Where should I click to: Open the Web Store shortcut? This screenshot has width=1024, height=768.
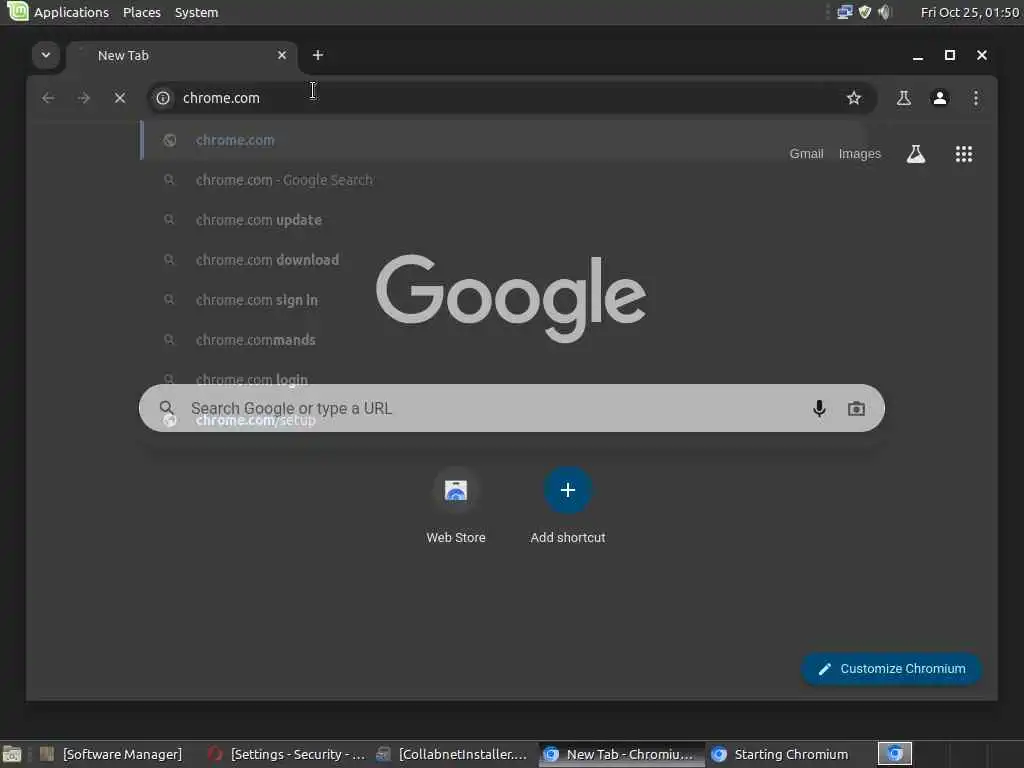click(456, 506)
